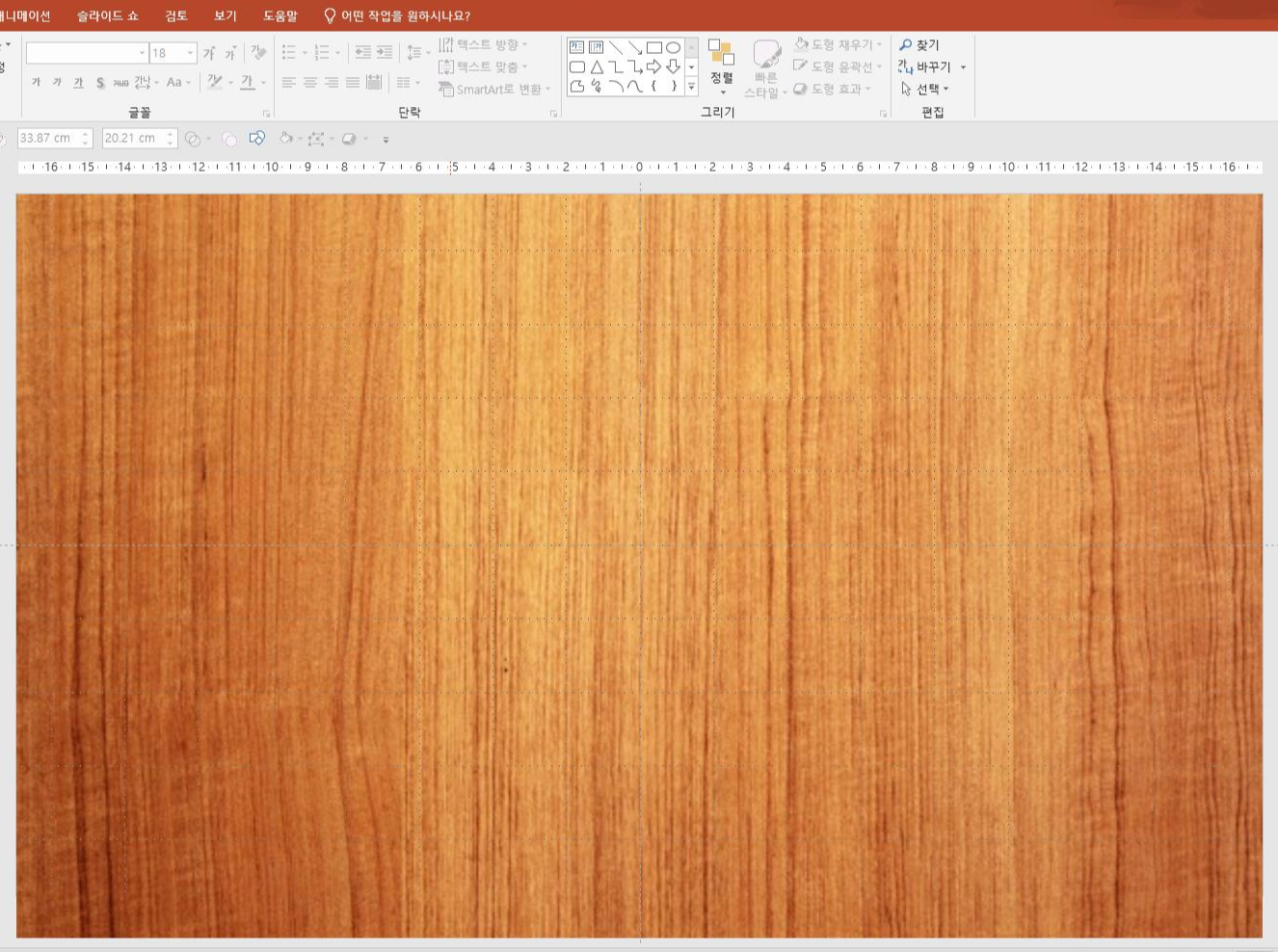The width and height of the screenshot is (1278, 952).
Task: Open the 텍스트 방향 menu
Action: click(483, 44)
